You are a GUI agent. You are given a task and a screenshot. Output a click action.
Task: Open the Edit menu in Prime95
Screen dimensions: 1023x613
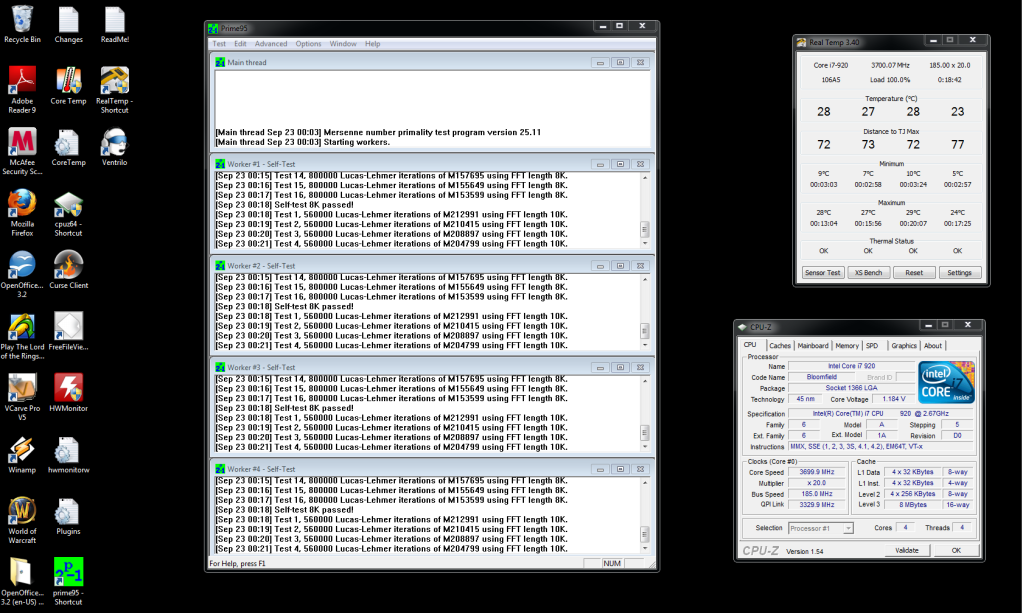240,44
